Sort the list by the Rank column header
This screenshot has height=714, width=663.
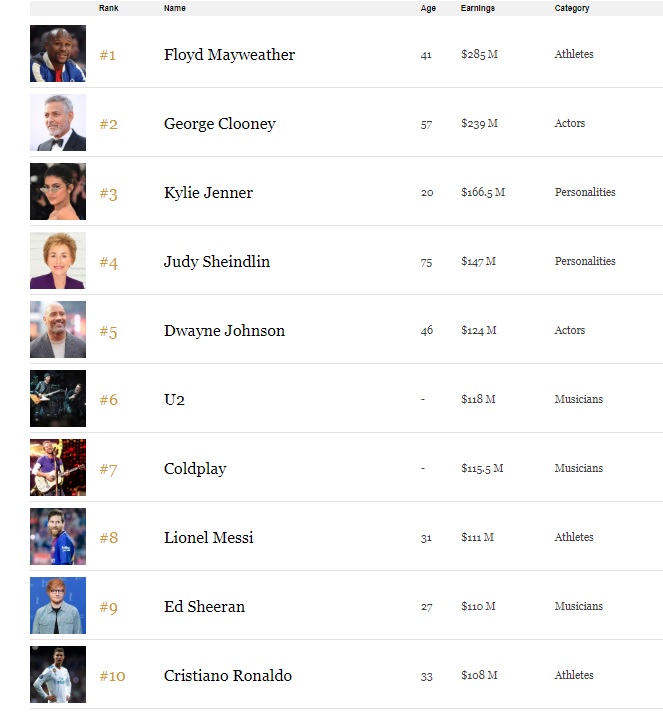(108, 8)
